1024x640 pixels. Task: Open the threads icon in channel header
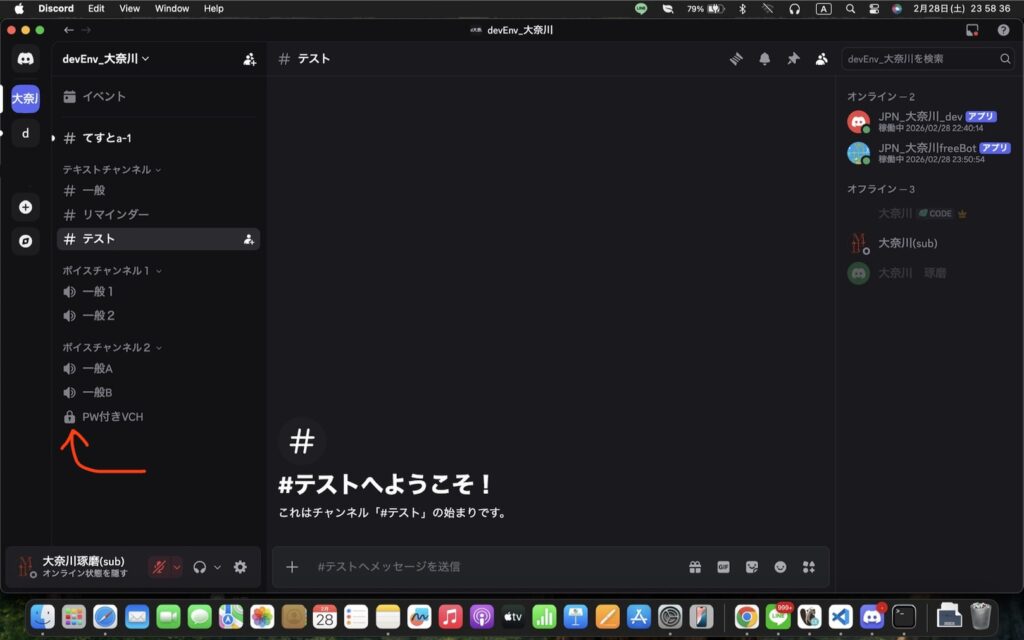tap(736, 59)
